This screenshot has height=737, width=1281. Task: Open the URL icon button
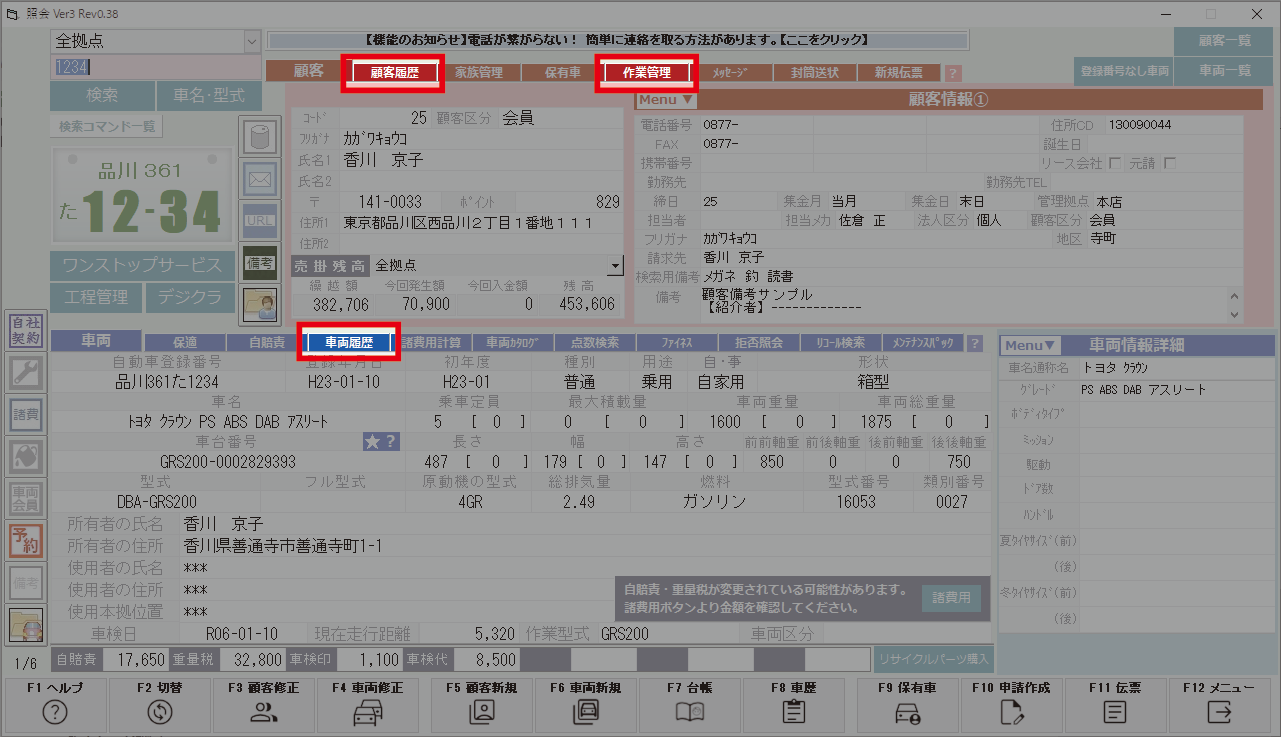point(259,221)
